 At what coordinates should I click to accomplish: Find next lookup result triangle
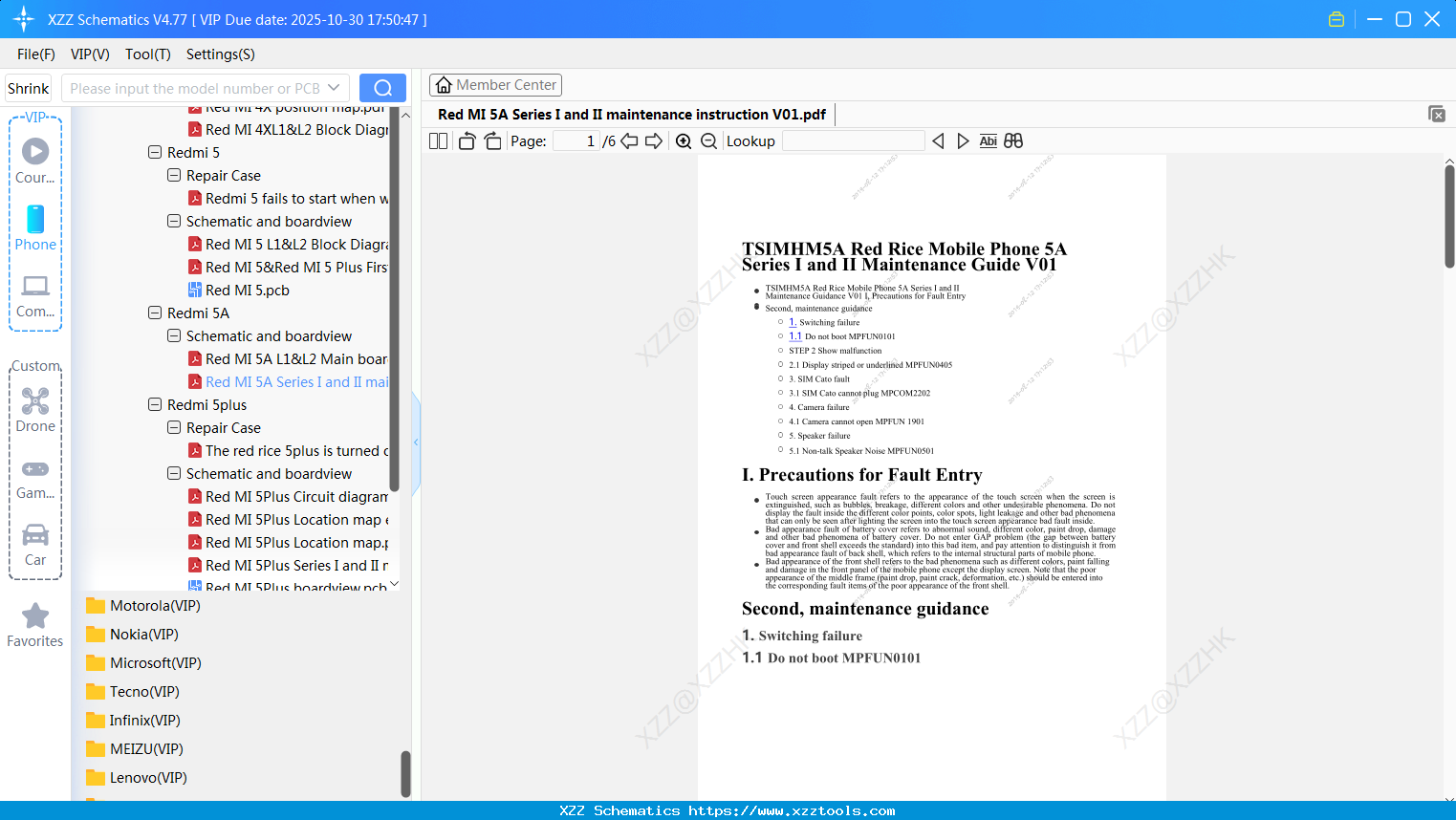tap(963, 141)
